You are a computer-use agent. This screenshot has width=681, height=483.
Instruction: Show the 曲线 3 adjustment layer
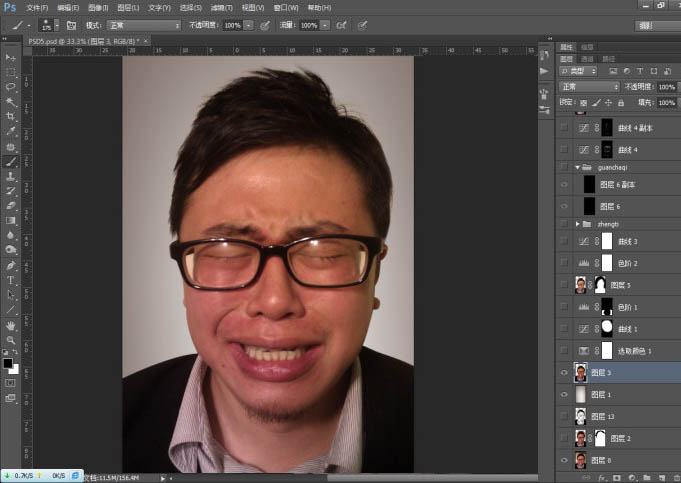tap(565, 241)
